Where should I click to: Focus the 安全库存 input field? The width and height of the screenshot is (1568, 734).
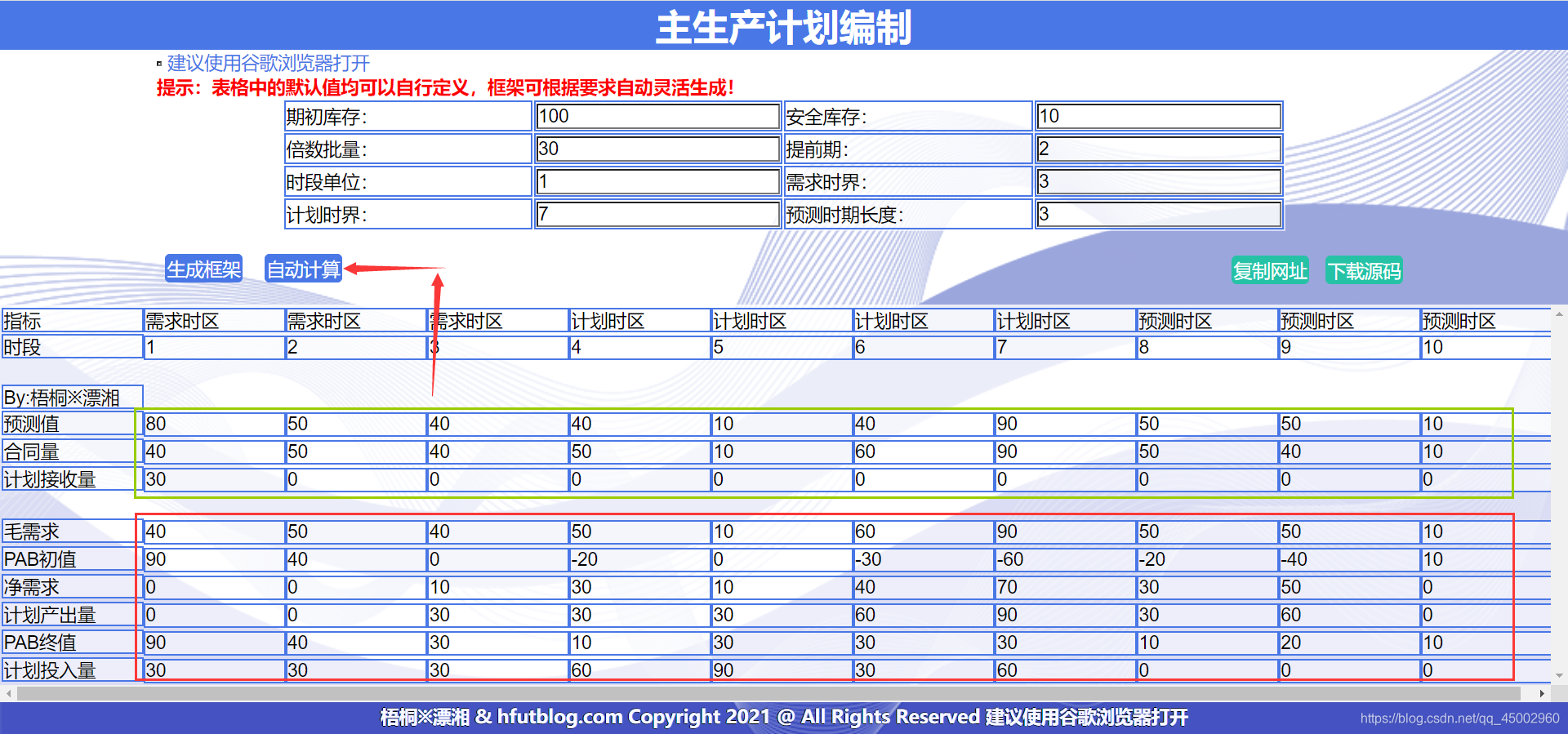[x=1159, y=116]
